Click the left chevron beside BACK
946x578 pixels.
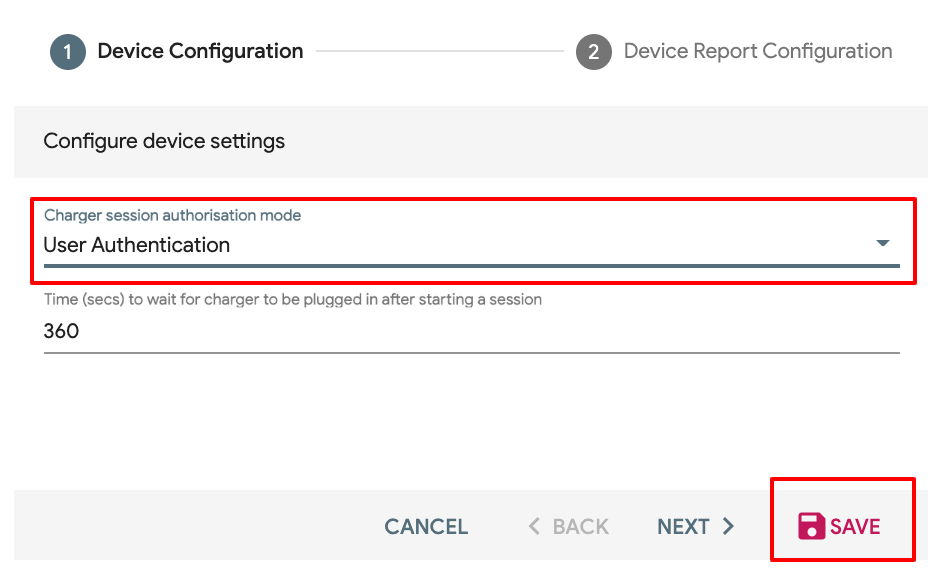[534, 526]
